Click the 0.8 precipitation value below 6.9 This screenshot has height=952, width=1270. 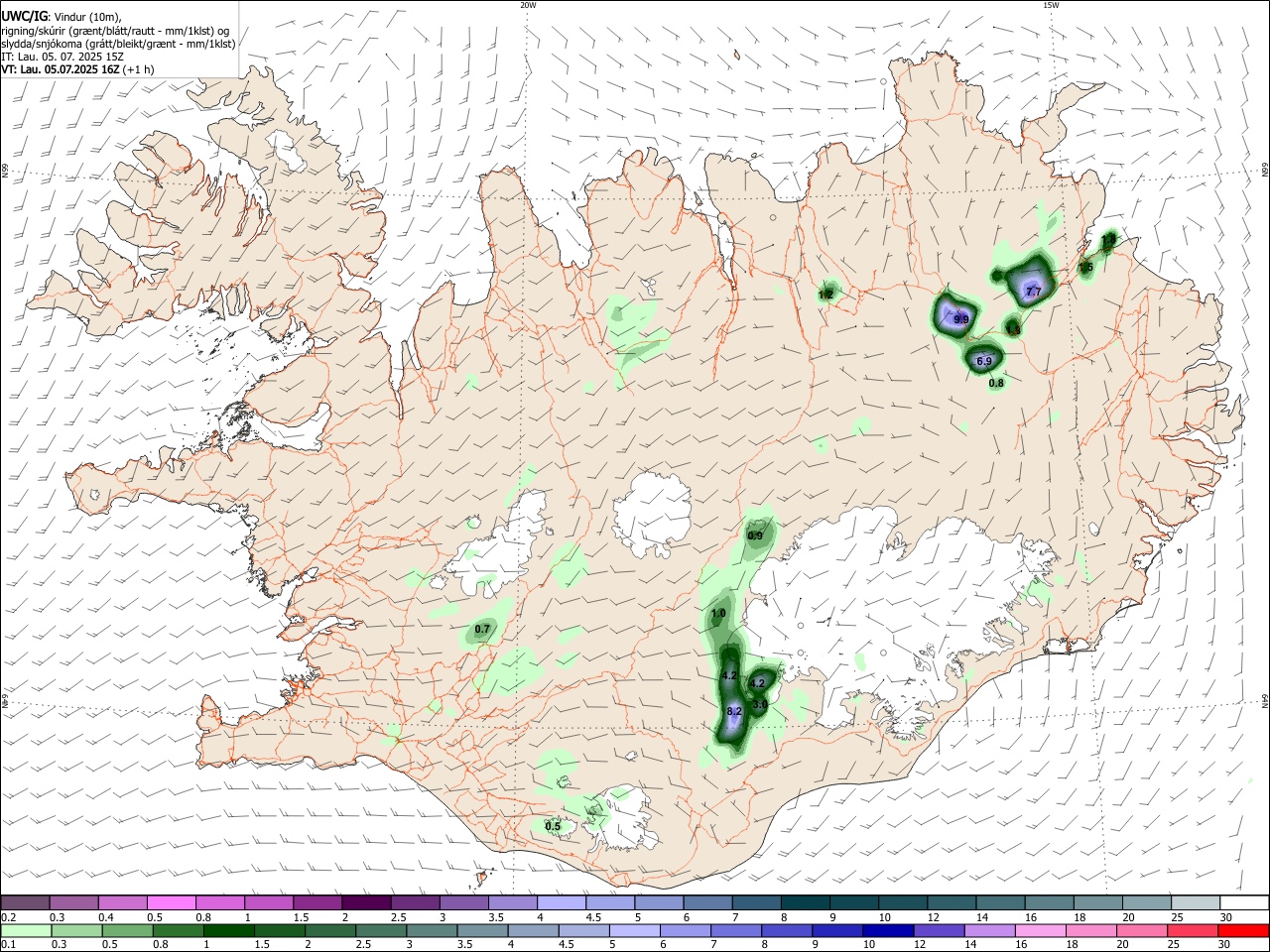pyautogui.click(x=996, y=383)
